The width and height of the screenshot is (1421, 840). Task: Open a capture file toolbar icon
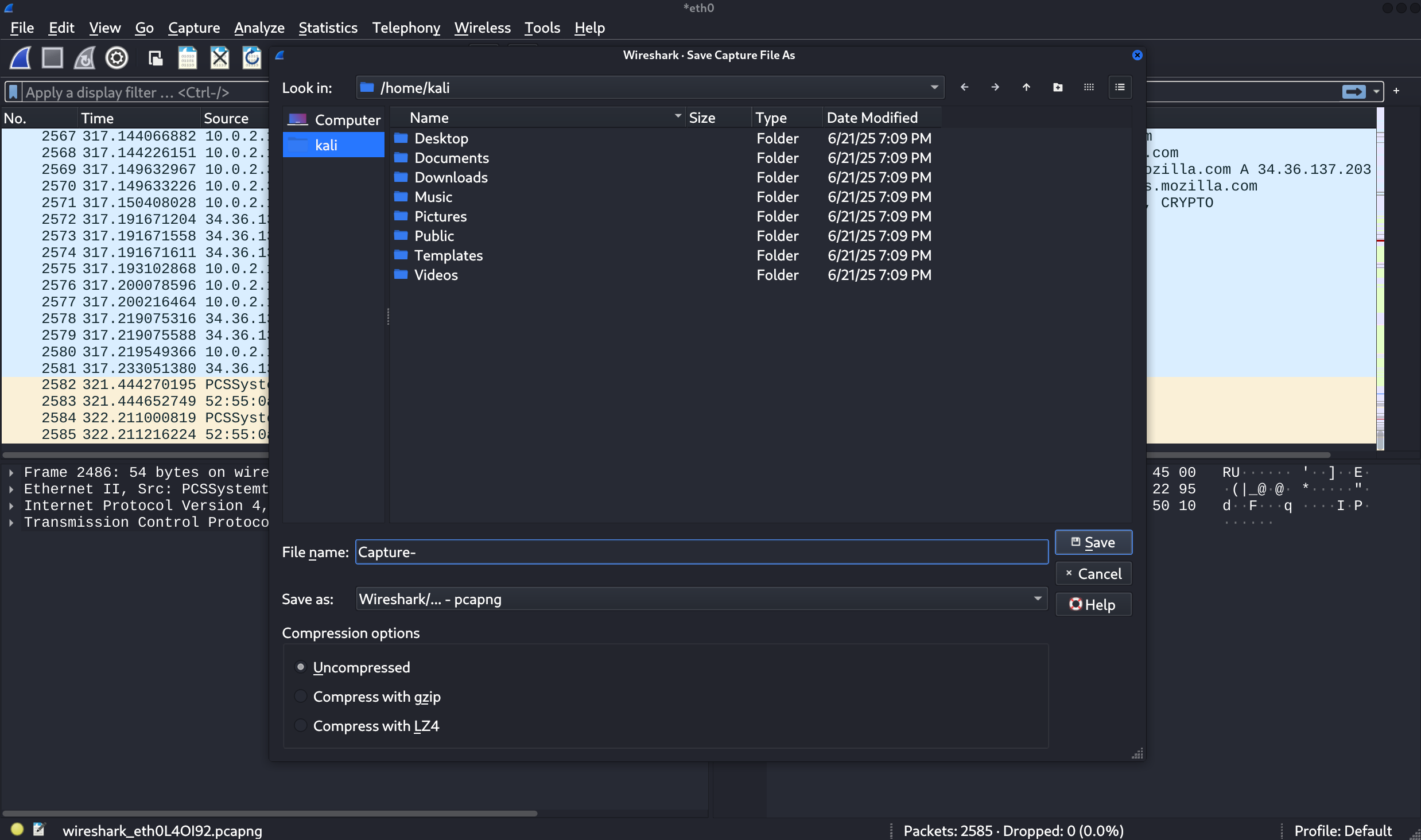pos(156,58)
